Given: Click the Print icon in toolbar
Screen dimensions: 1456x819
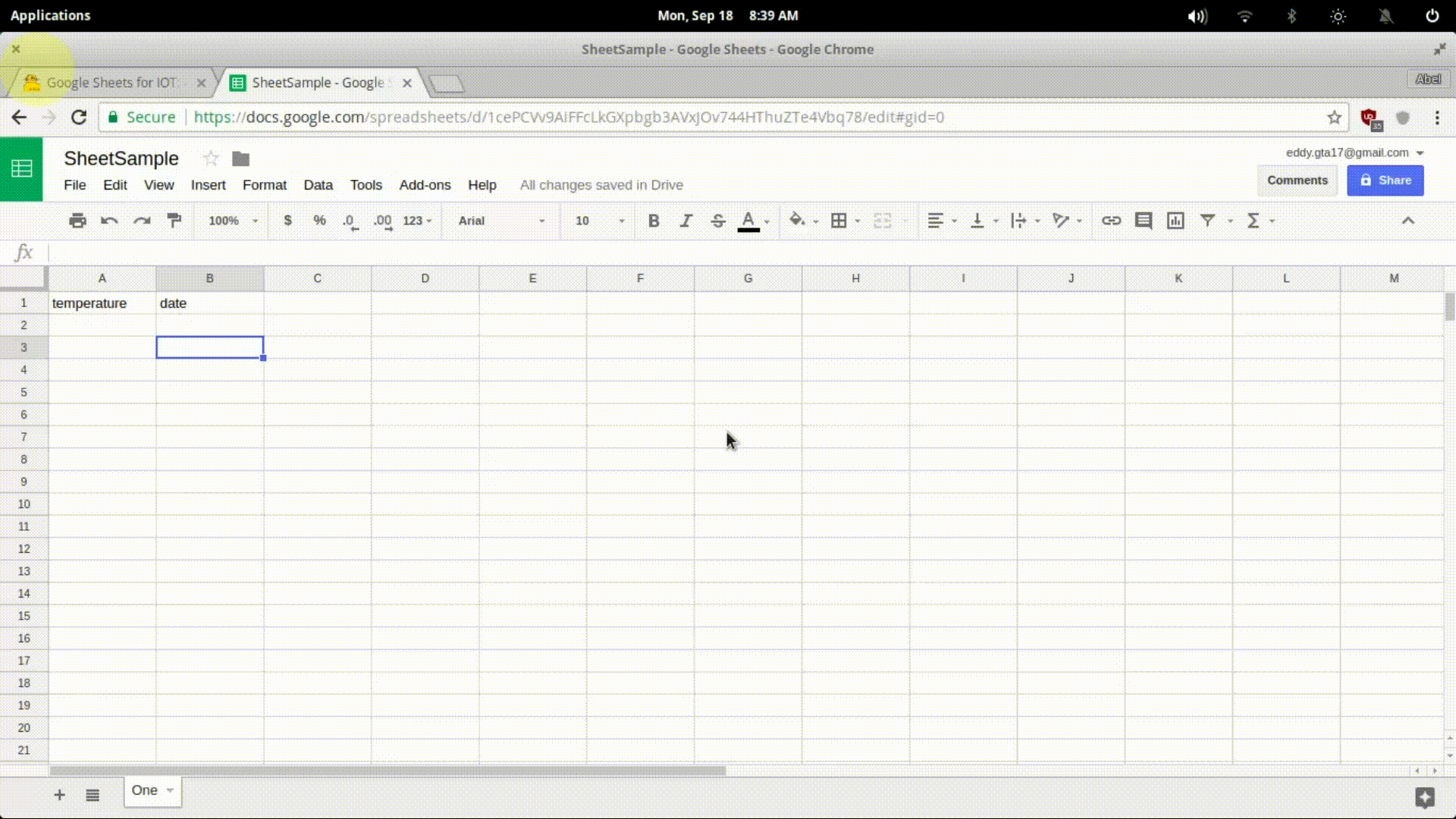Looking at the screenshot, I should pos(77,221).
